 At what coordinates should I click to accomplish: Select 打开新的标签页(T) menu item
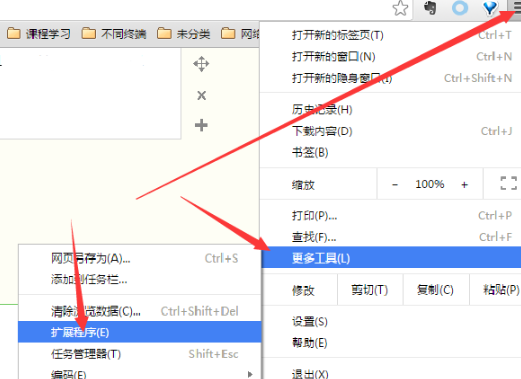coord(391,35)
